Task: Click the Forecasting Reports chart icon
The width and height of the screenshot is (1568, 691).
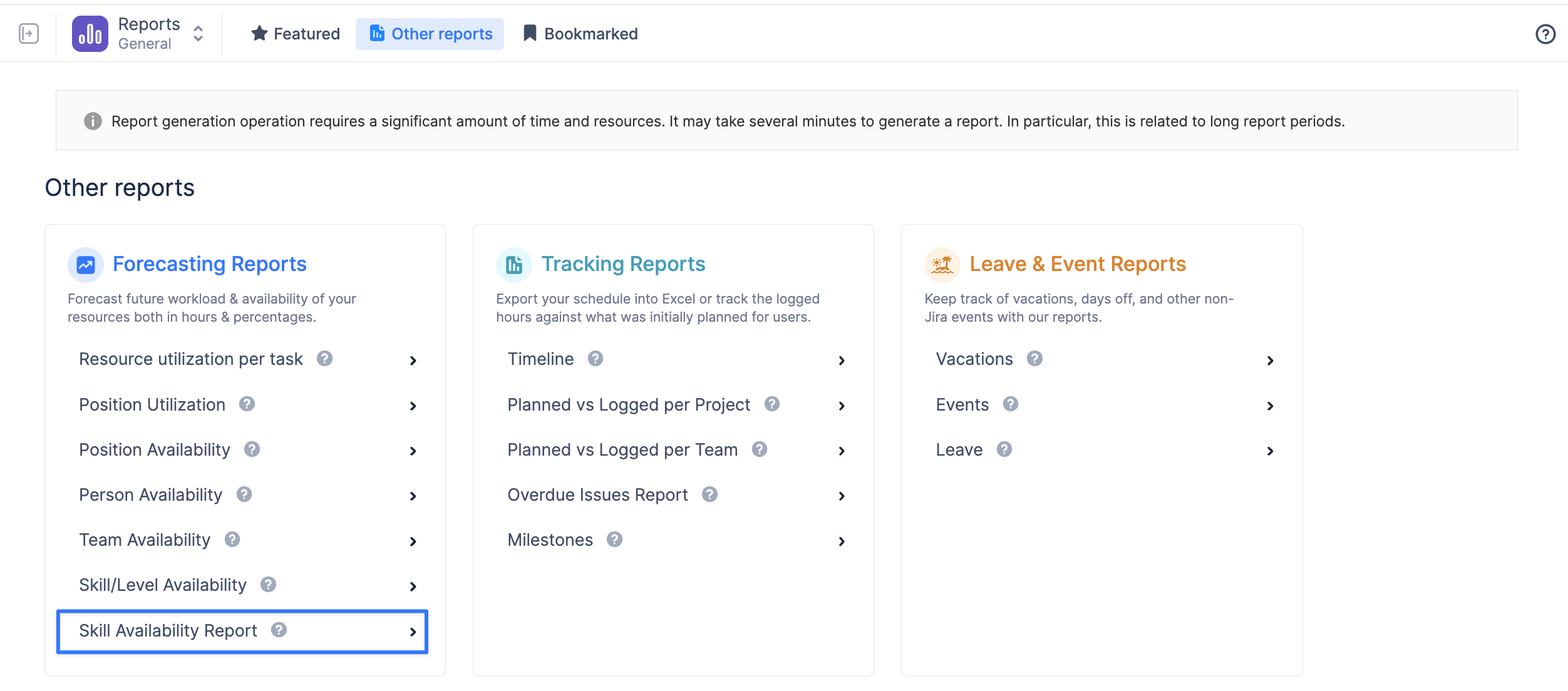Action: (x=86, y=265)
